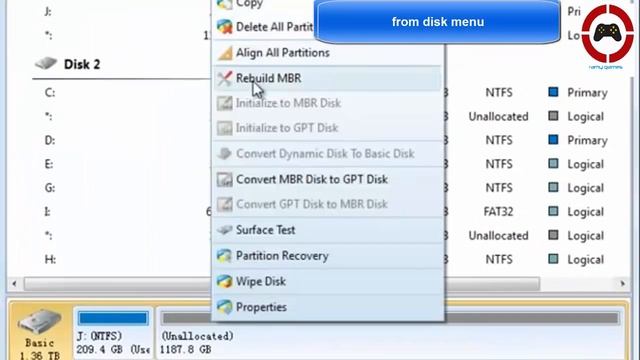Click the horizontal scrollbar left arrow

(x=14, y=284)
